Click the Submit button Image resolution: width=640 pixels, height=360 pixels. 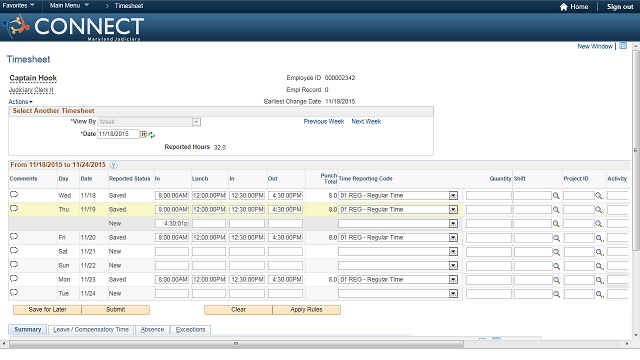click(116, 310)
